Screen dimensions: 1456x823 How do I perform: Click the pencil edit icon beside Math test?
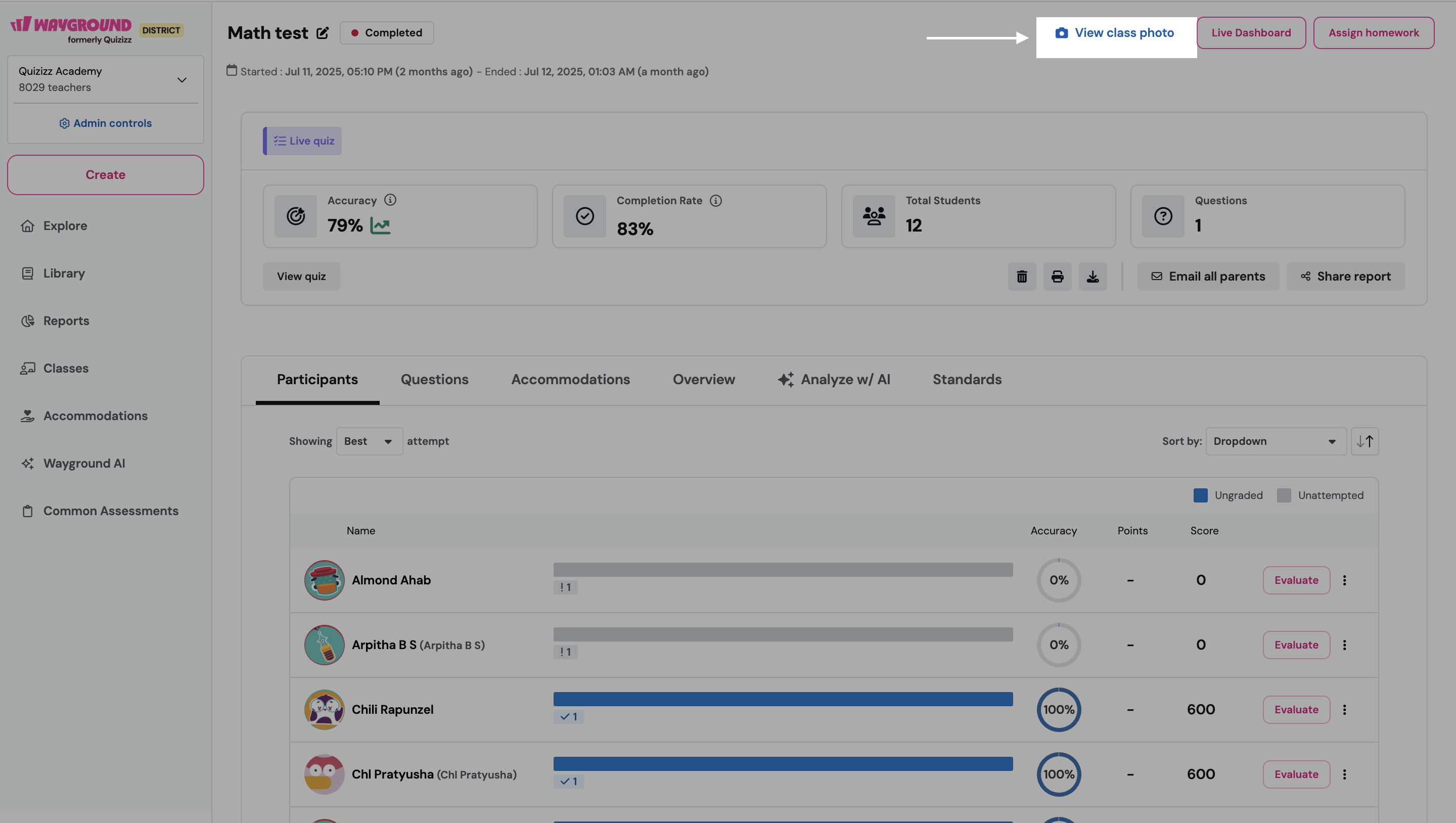pos(322,33)
